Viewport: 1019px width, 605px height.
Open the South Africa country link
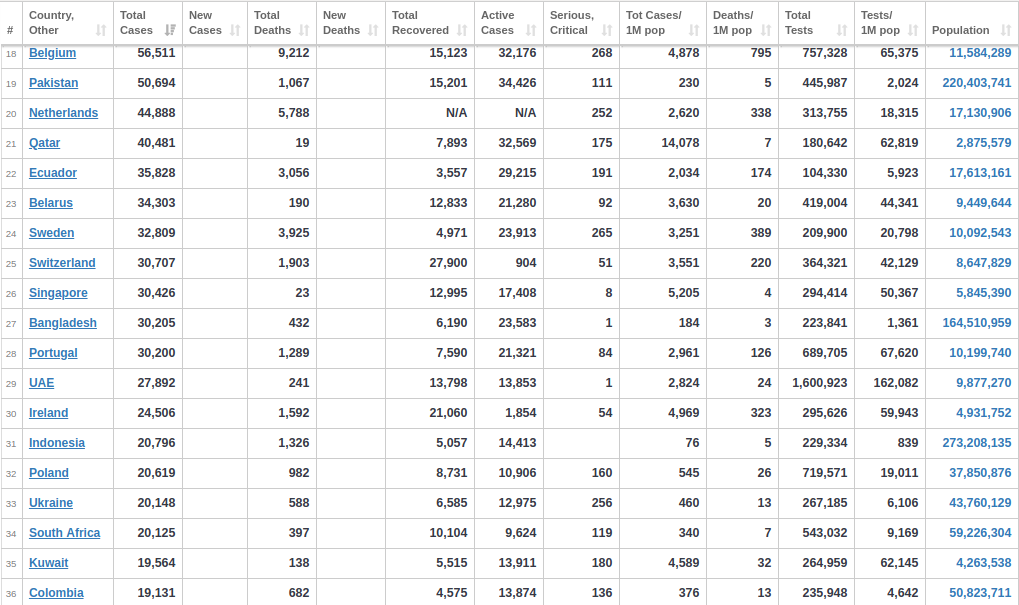[x=65, y=533]
